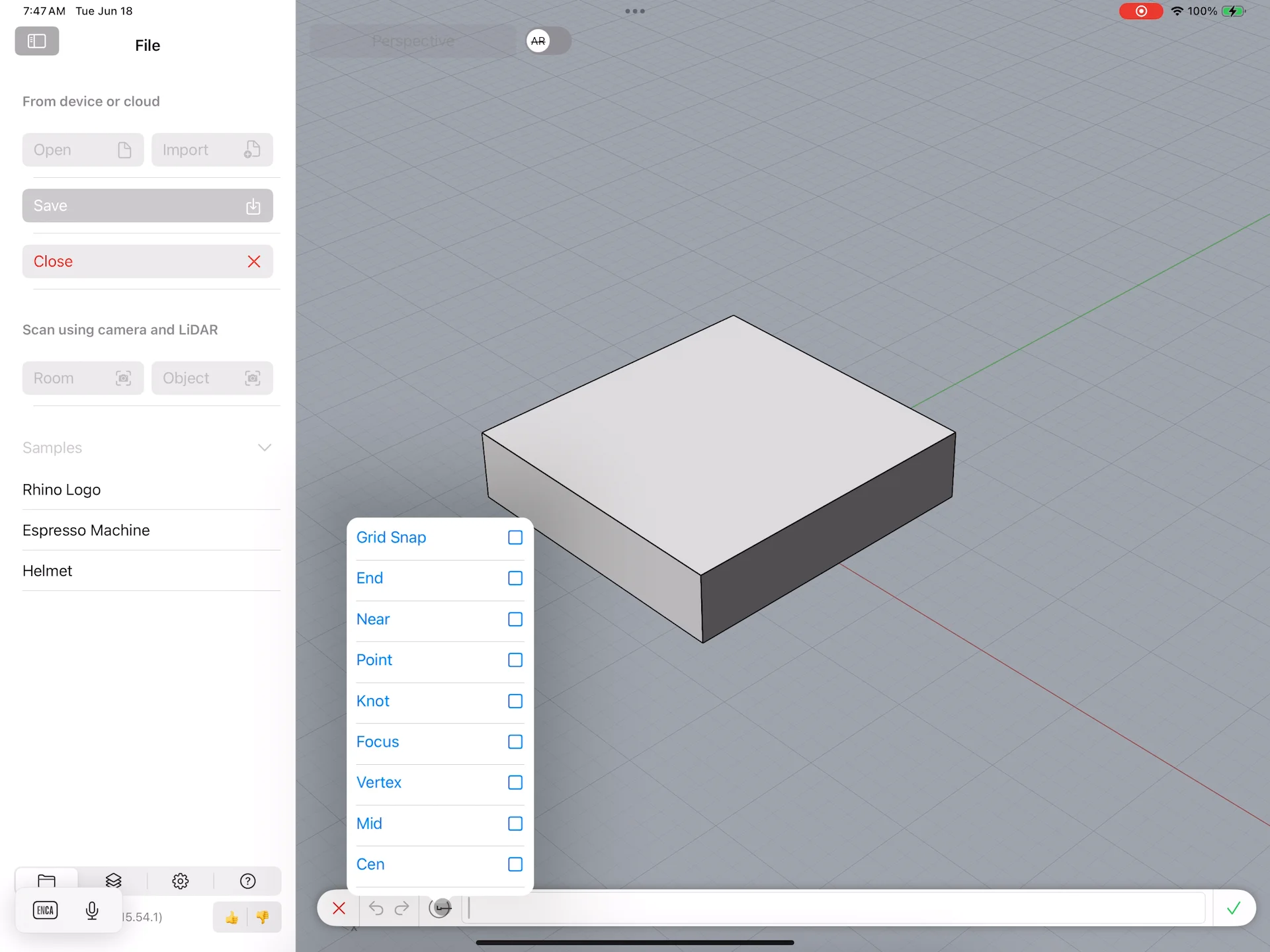This screenshot has width=1270, height=952.
Task: Click the redo arrow in command bar
Action: 402,908
